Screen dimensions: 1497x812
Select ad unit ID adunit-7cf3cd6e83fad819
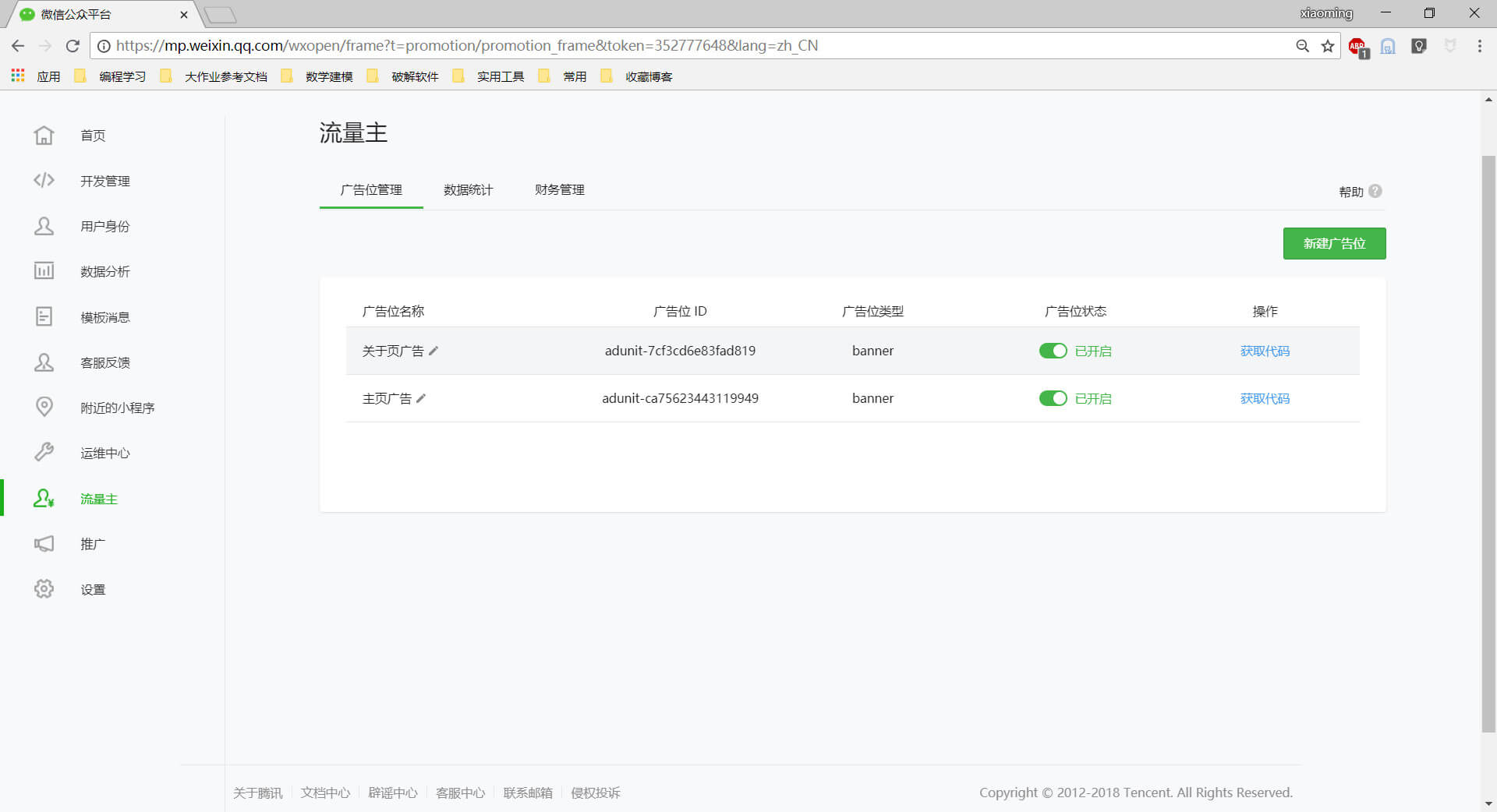pyautogui.click(x=680, y=351)
